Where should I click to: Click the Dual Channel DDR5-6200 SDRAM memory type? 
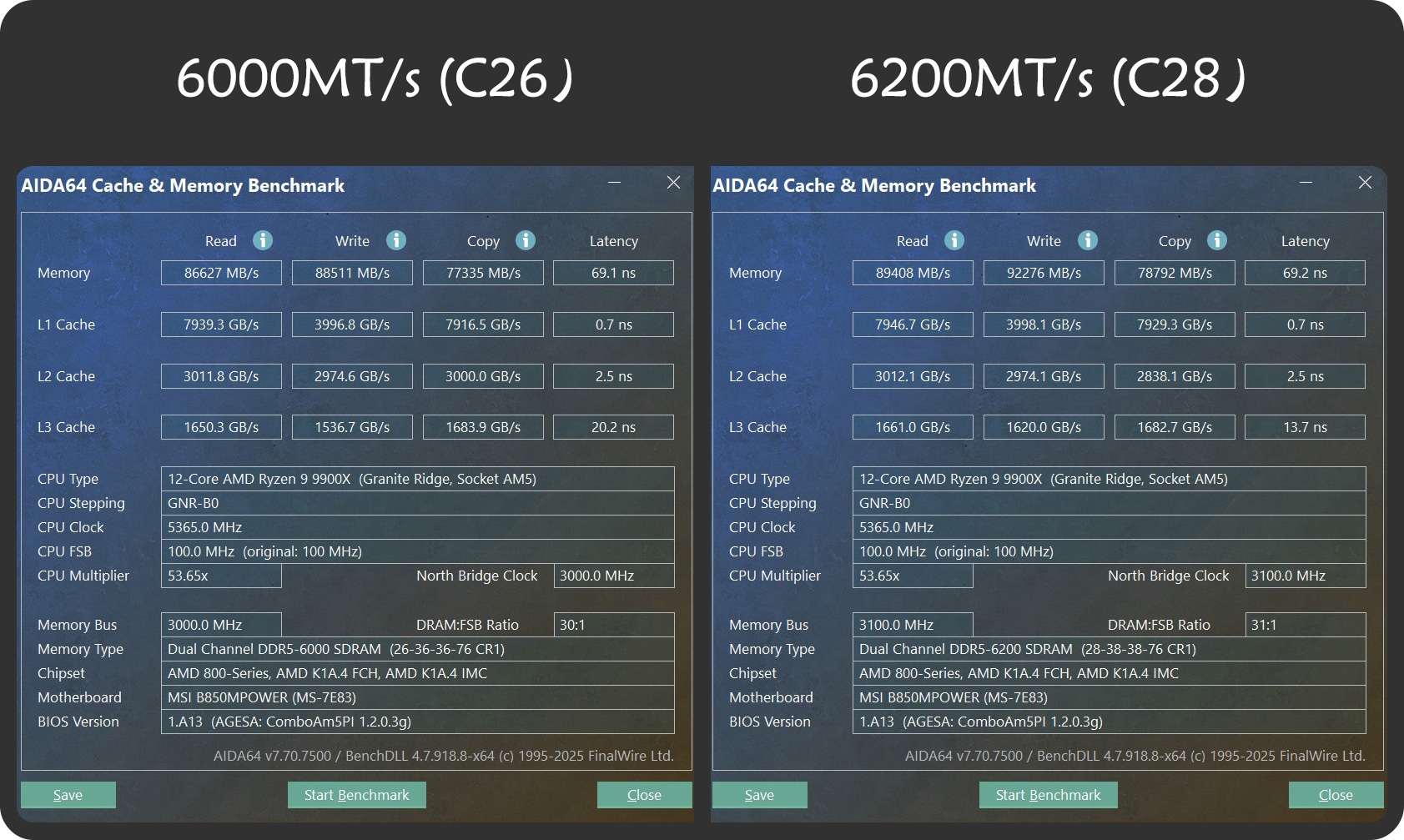click(x=1110, y=649)
